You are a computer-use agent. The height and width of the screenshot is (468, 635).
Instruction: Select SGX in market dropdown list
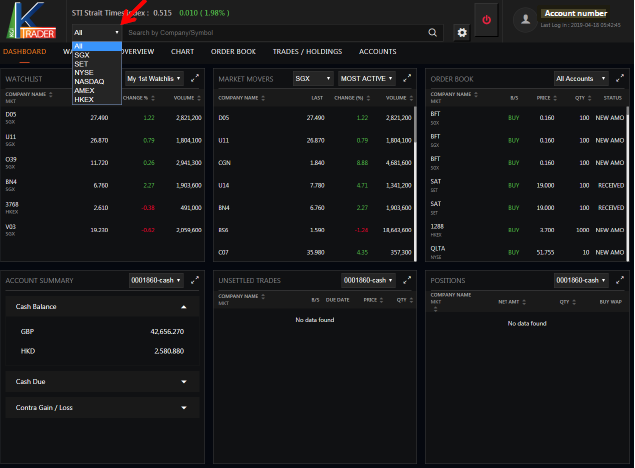coord(97,55)
